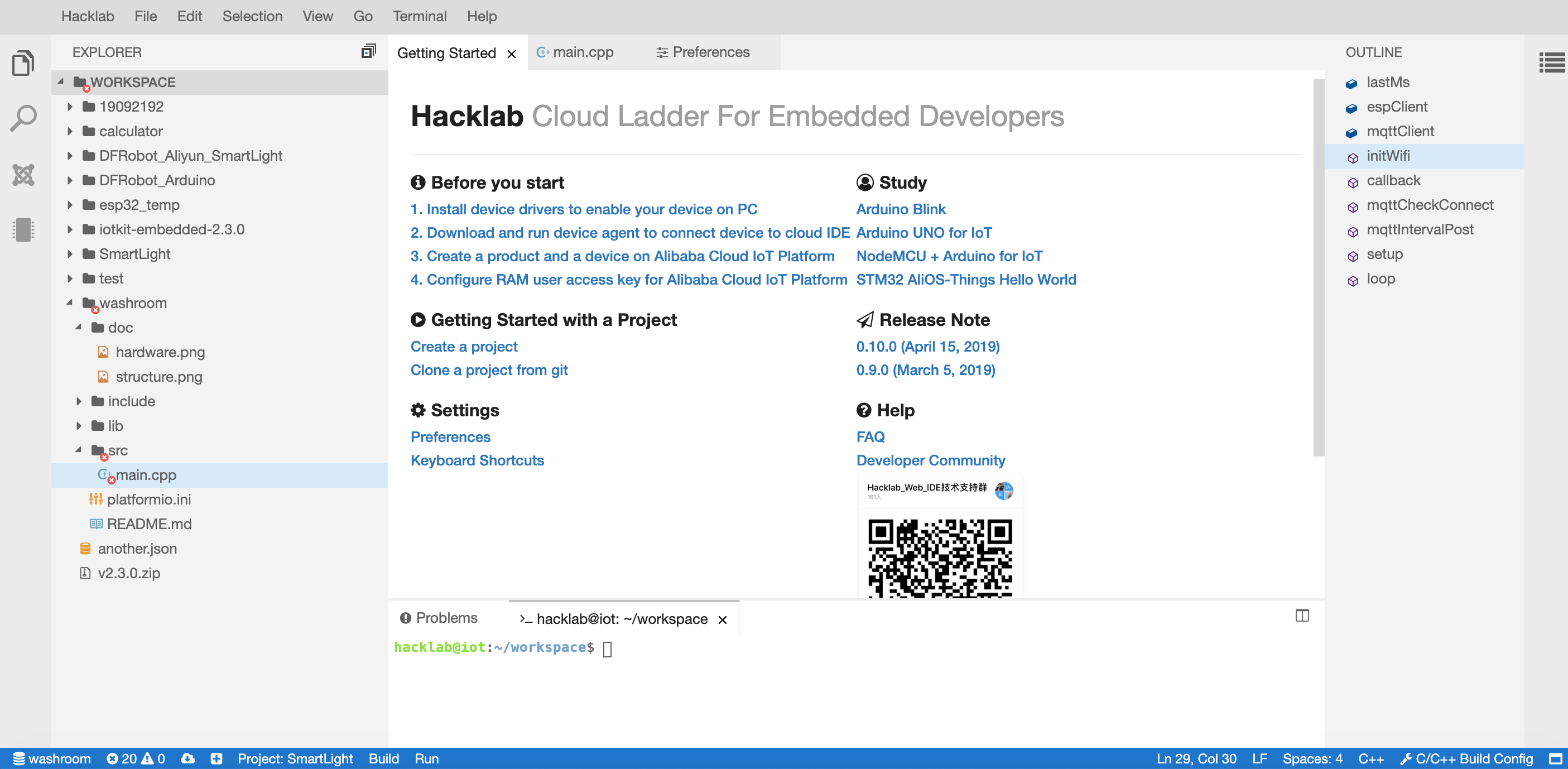Click the panel toggle icon at status bar end
The width and height of the screenshot is (1568, 769).
click(x=1555, y=758)
